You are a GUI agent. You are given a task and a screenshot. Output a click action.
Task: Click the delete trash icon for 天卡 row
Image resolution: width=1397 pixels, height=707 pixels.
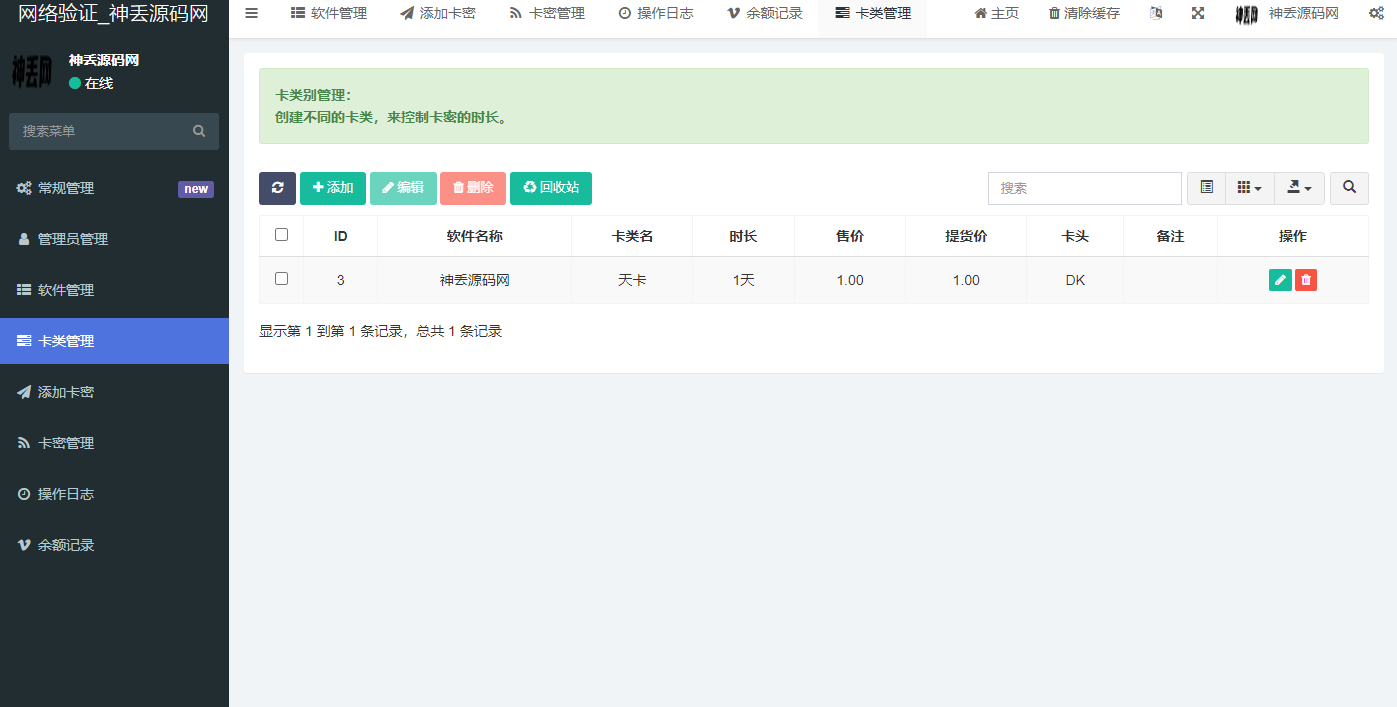point(1306,280)
